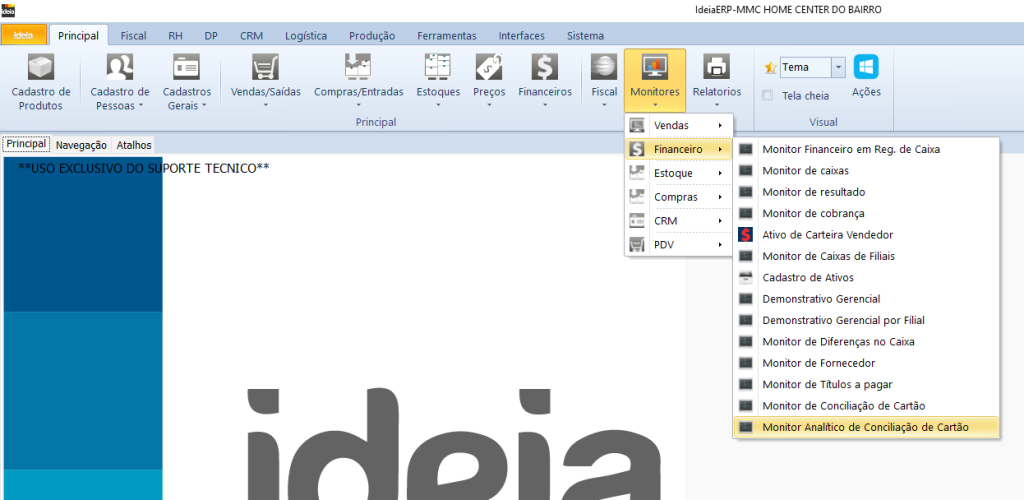Click the Ações Windows logo icon
Screen dimensions: 1024x500
(866, 67)
